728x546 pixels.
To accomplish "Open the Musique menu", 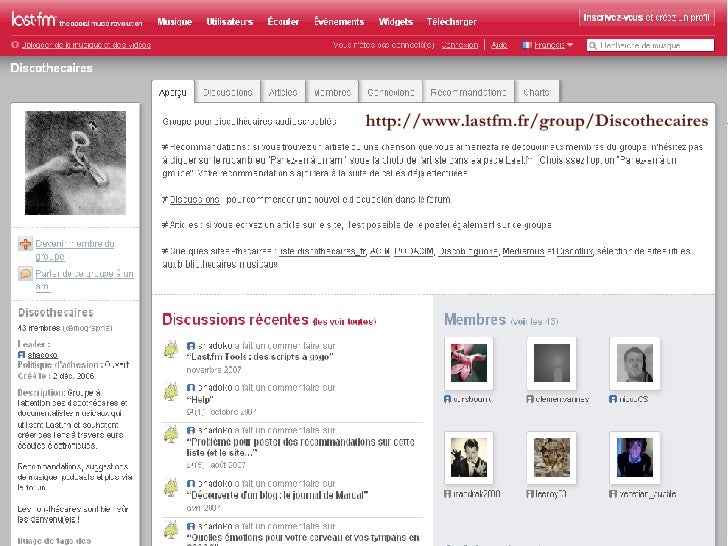I will [x=175, y=22].
